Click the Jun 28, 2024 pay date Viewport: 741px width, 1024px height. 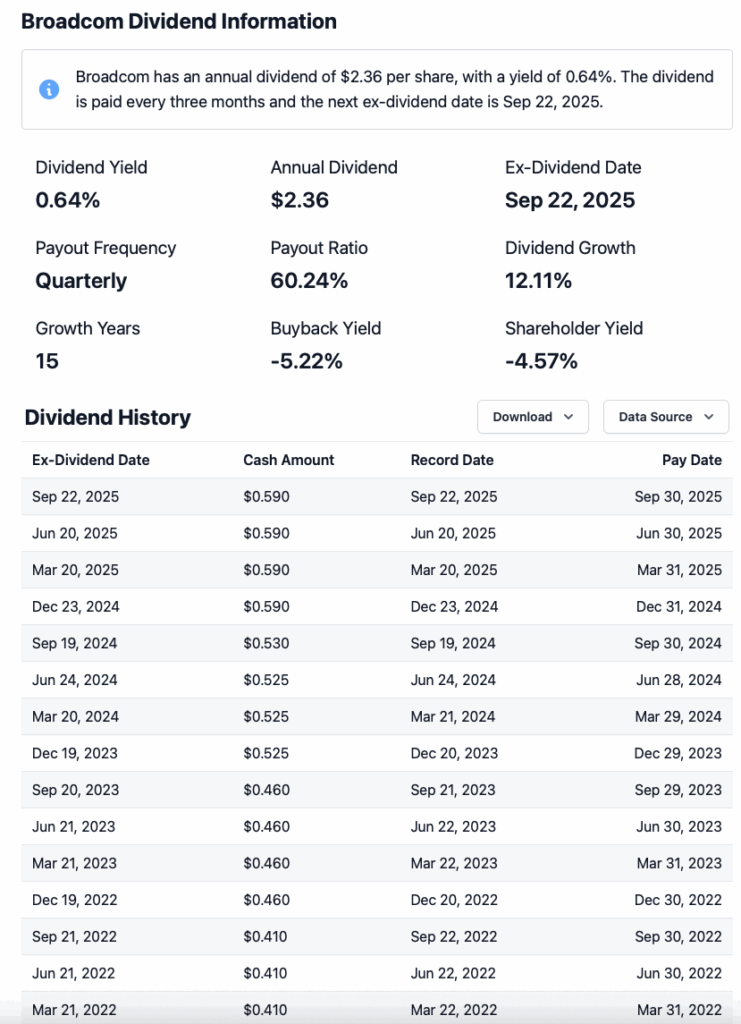coord(678,680)
